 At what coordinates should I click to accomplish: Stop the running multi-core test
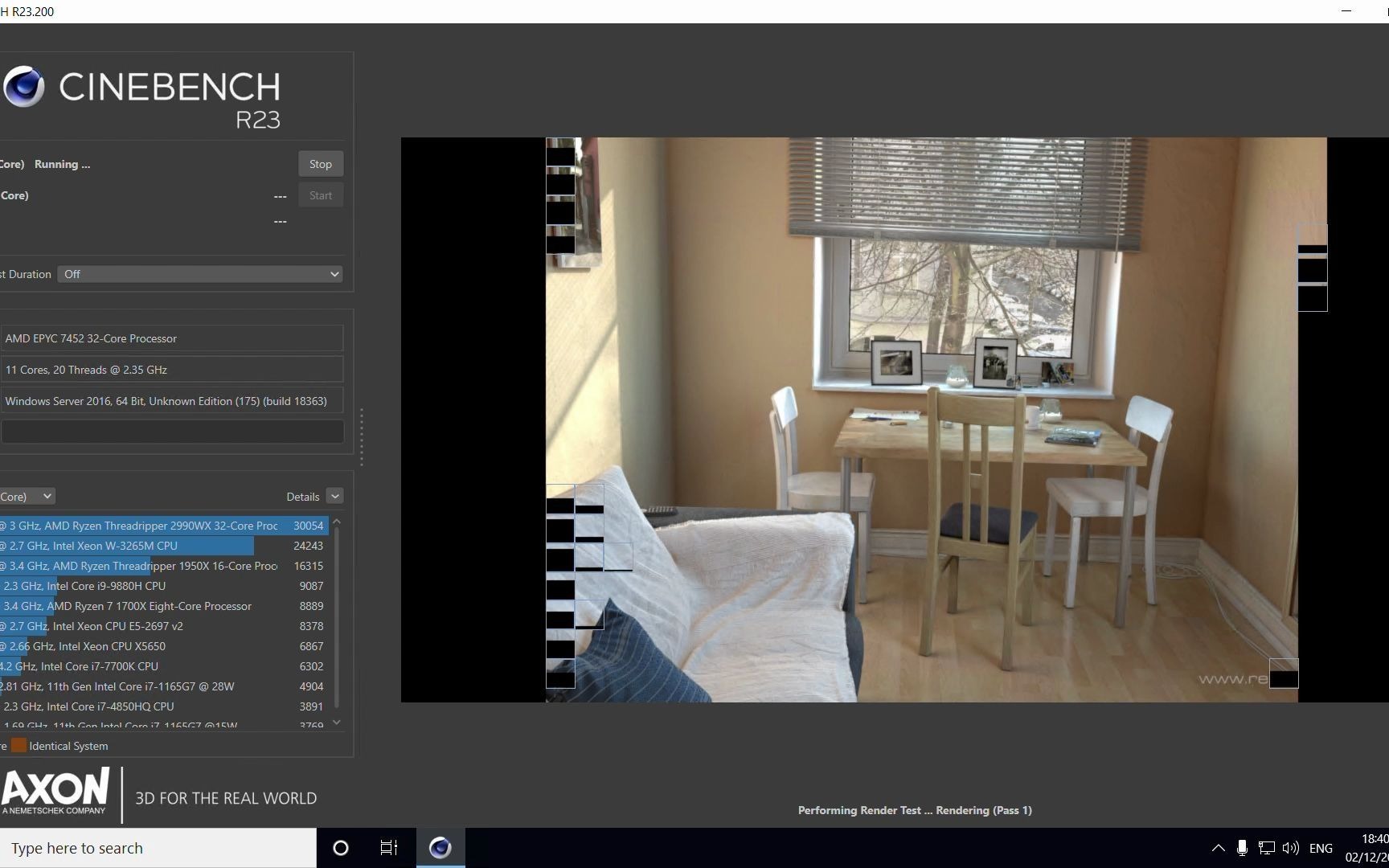pyautogui.click(x=320, y=164)
